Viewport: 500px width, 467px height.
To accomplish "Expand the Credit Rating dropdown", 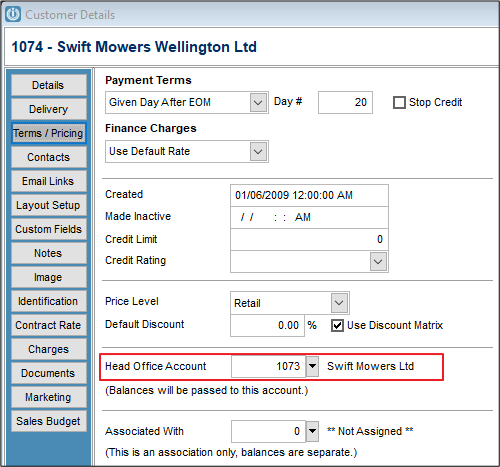I will pos(378,261).
